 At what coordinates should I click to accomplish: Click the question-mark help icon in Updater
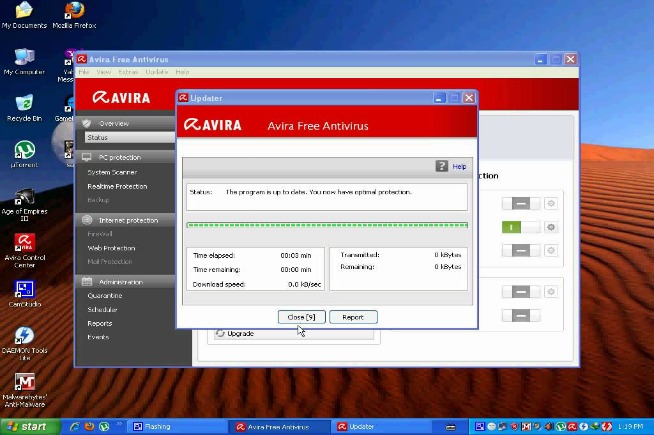(441, 166)
